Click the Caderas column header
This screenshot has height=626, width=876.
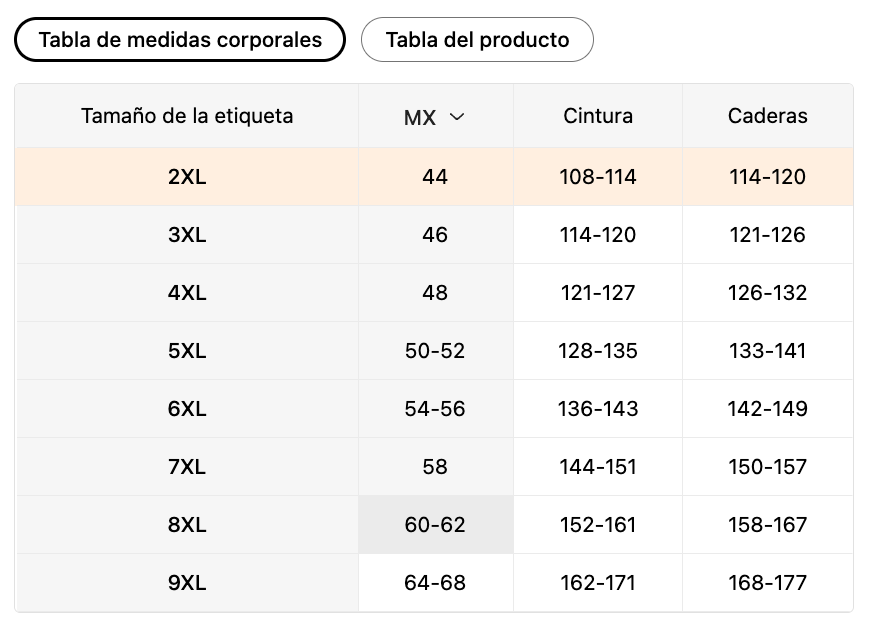pos(767,116)
